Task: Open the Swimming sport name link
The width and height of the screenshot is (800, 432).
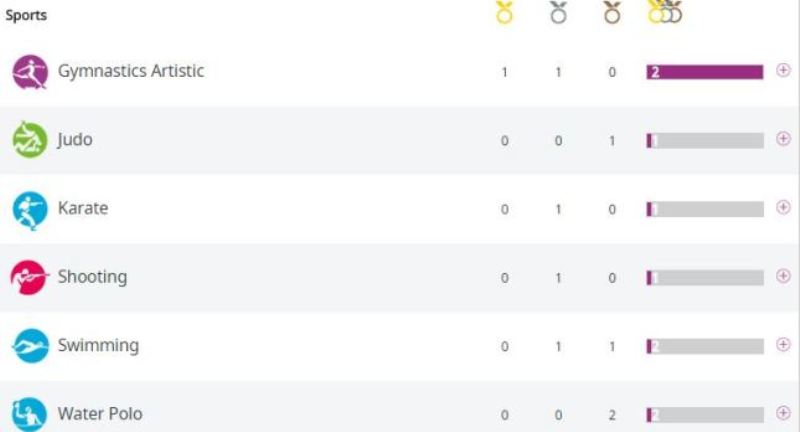Action: click(x=98, y=346)
